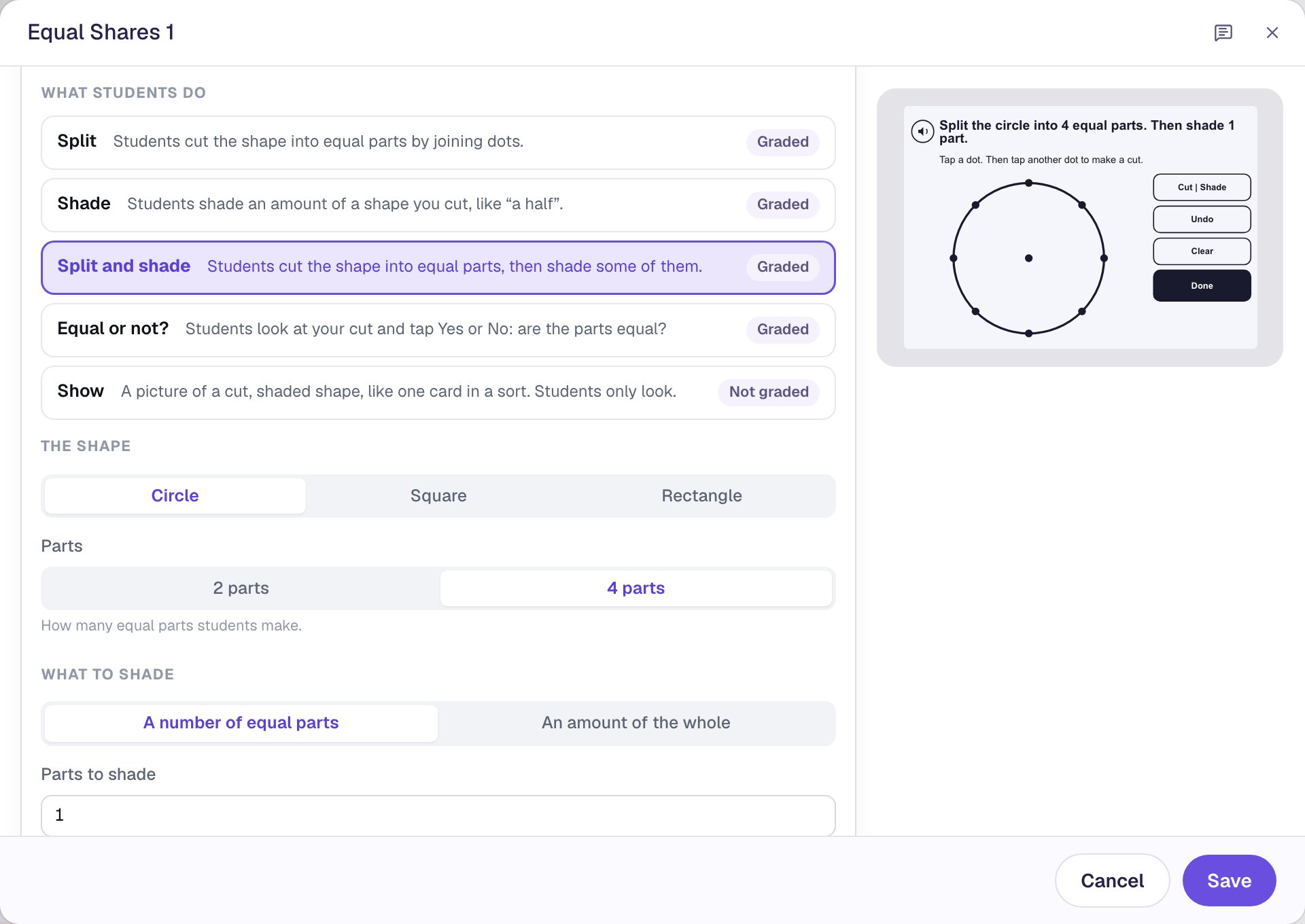The width and height of the screenshot is (1305, 924).
Task: Select the Split activity option
Action: click(438, 142)
